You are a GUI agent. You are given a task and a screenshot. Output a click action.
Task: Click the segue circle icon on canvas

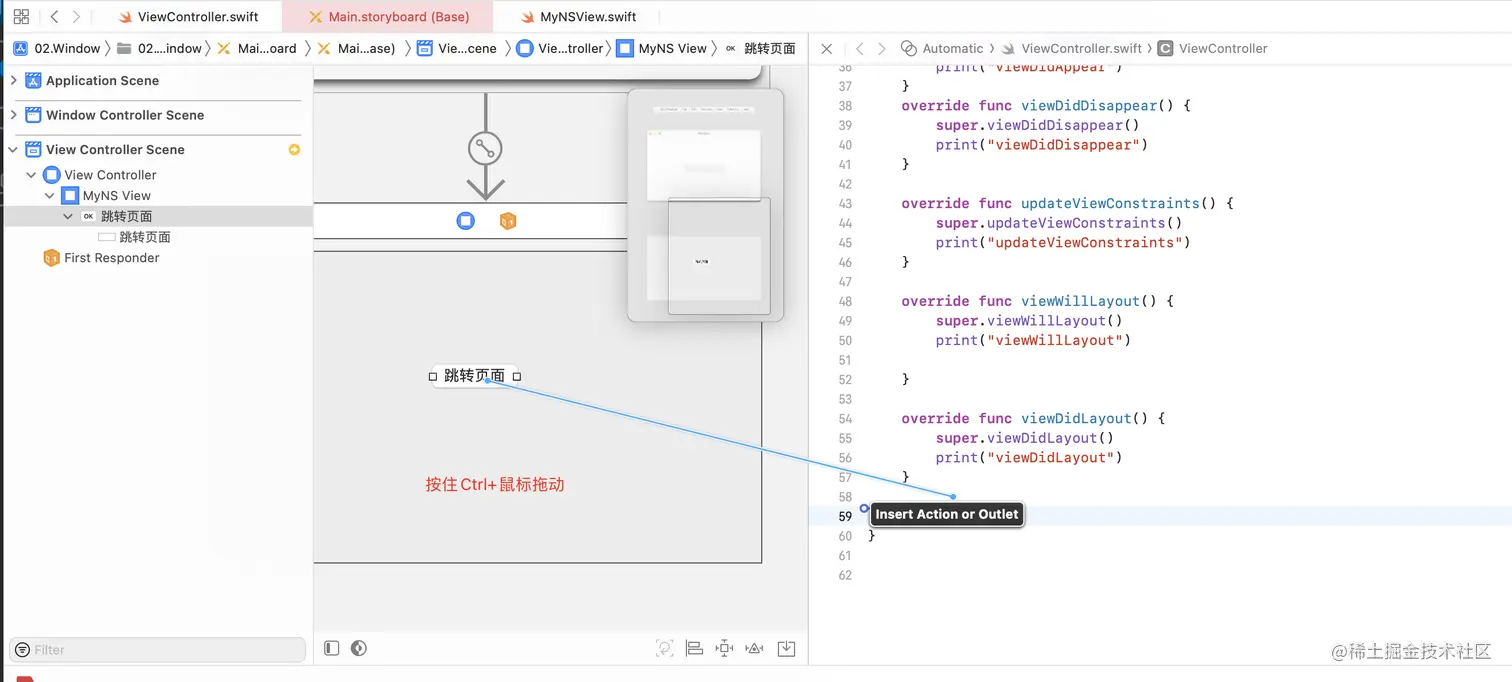coord(485,149)
